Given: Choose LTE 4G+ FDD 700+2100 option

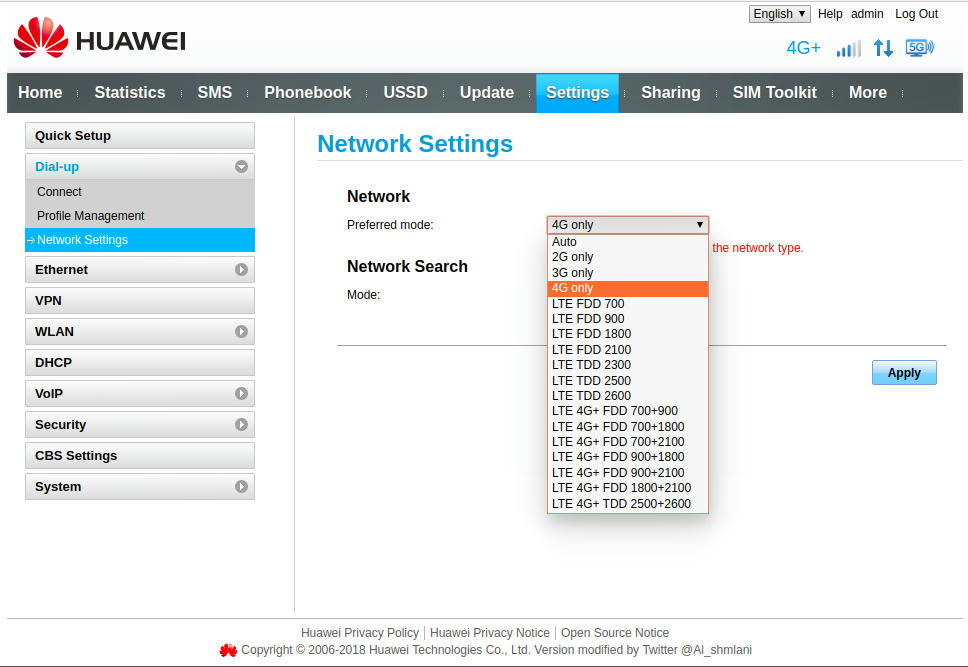Looking at the screenshot, I should 628,442.
